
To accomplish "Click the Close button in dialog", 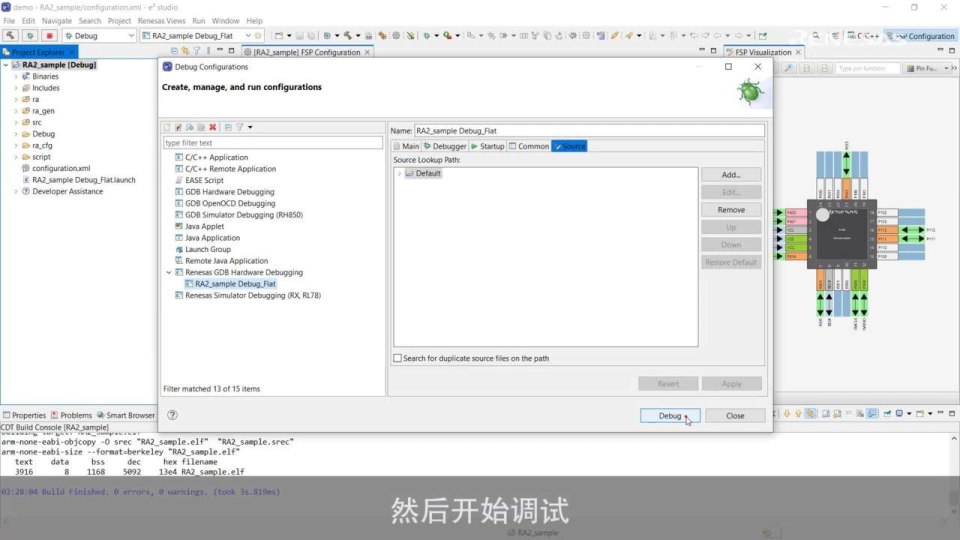I will click(735, 416).
